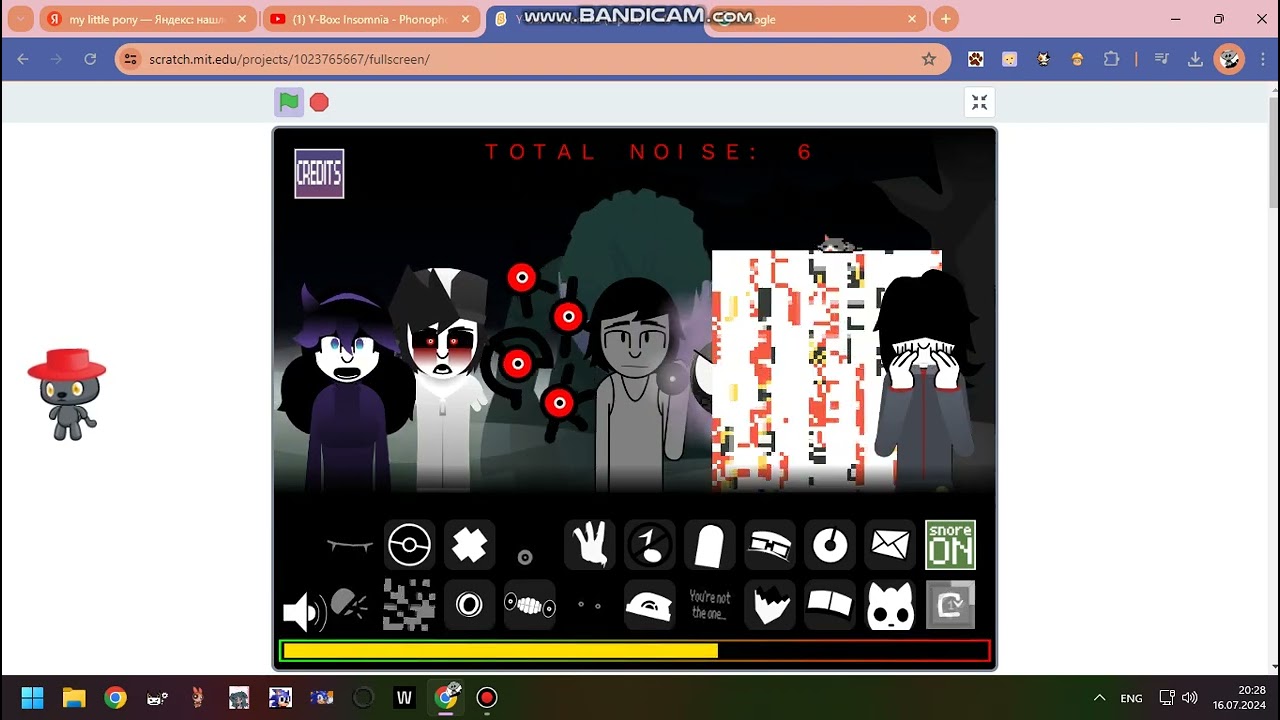
Task: Open the taskbar clock showing 20:28
Action: tap(1238, 697)
